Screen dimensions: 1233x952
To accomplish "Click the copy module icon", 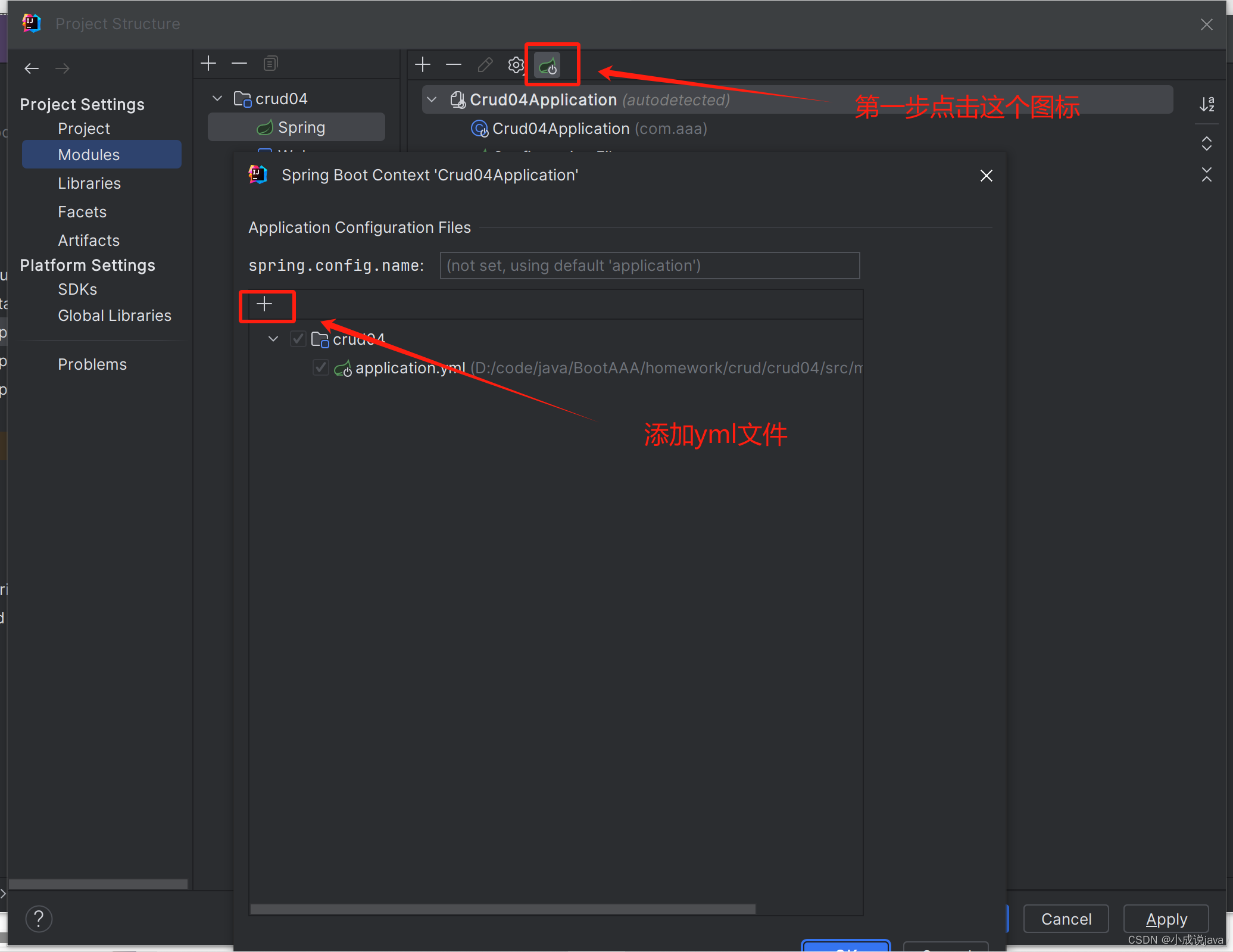I will 270,63.
